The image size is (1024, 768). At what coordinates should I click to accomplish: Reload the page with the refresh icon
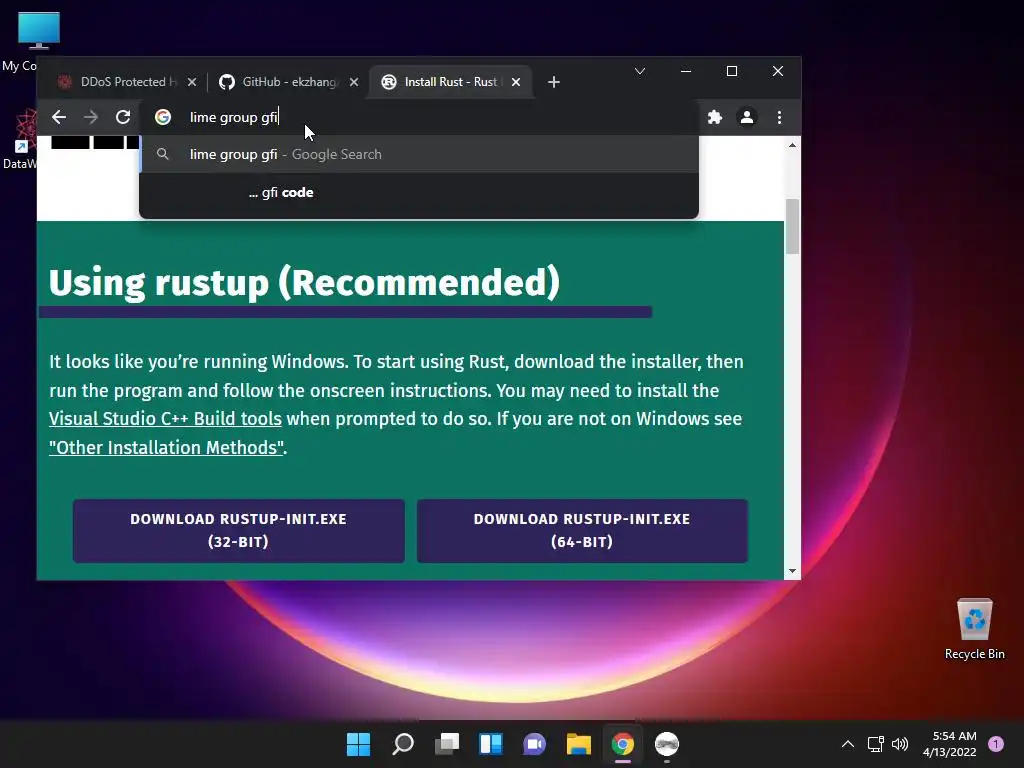click(x=123, y=117)
